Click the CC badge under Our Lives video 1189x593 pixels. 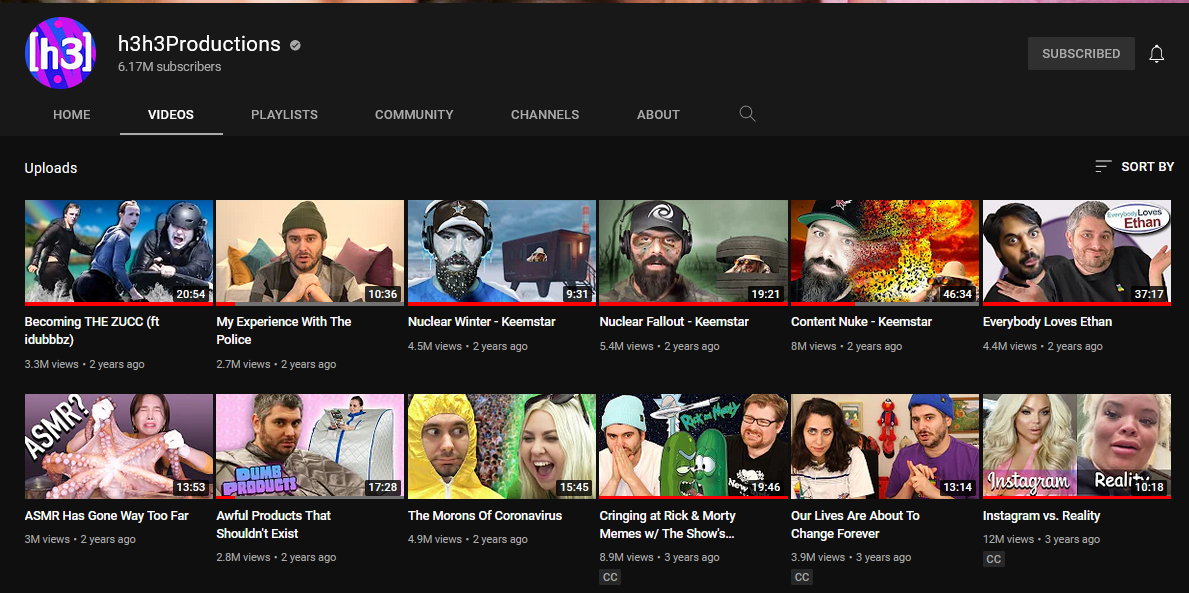tap(802, 578)
